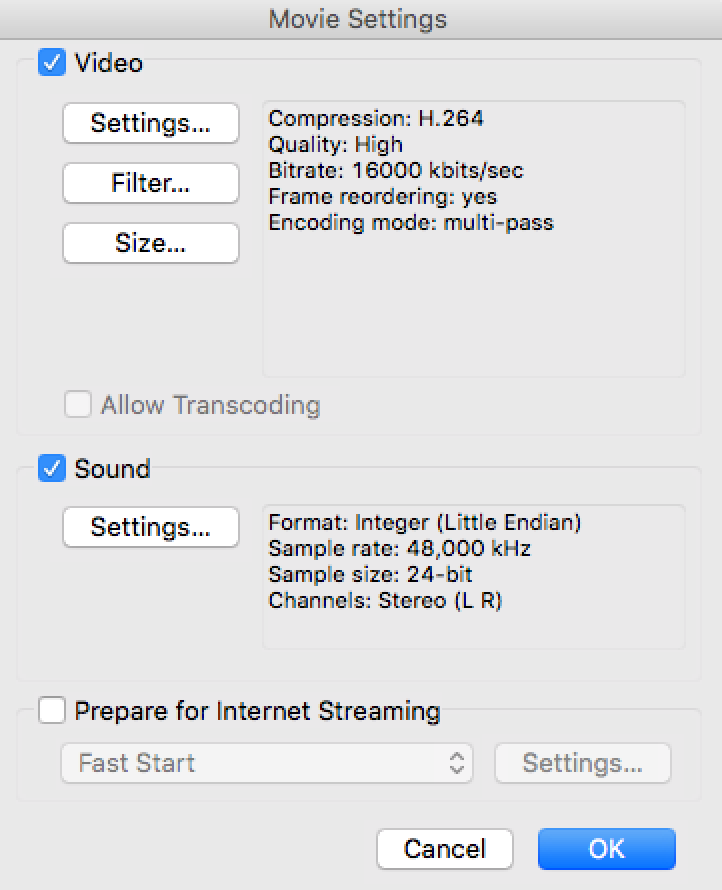Click the Format: Integer (Little Endian) line
The image size is (722, 890).
pyautogui.click(x=425, y=523)
